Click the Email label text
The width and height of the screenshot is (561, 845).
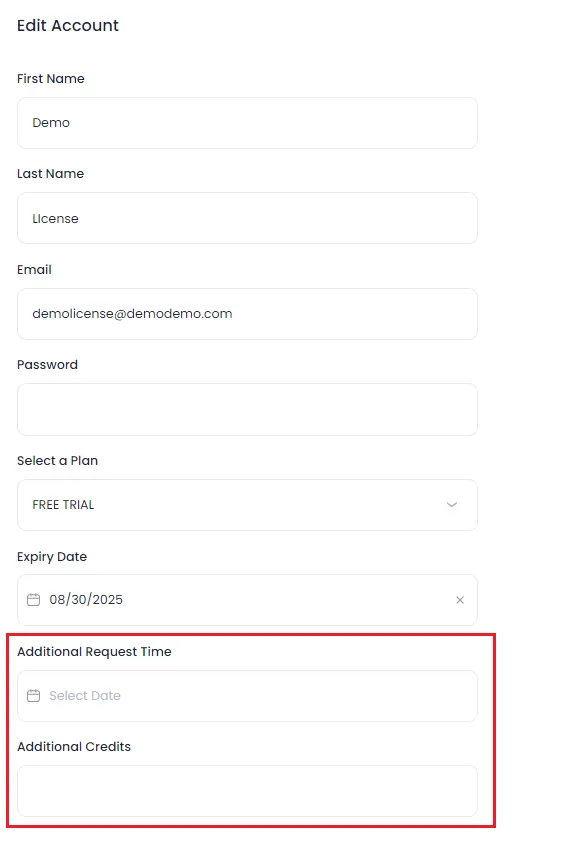tap(34, 269)
